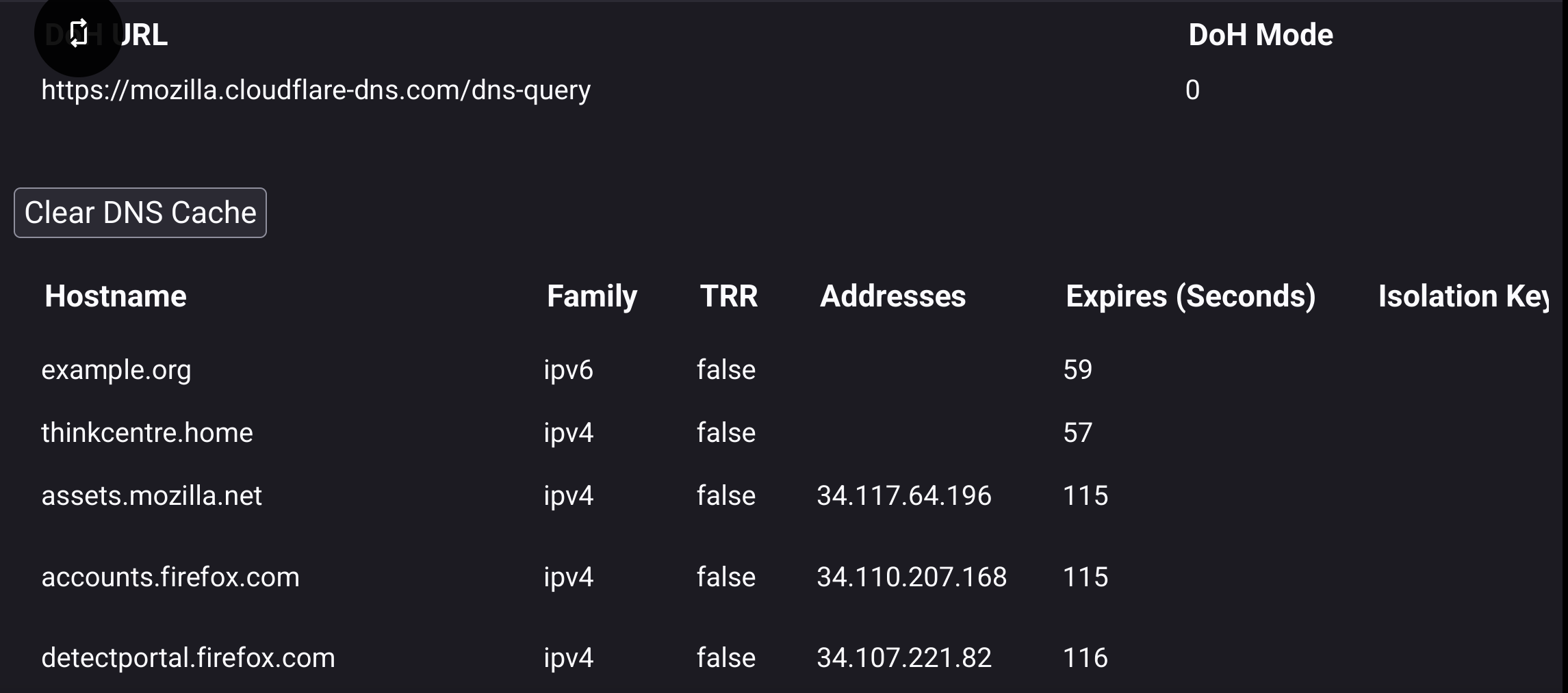
Task: Click the Hostname column header
Action: [115, 296]
